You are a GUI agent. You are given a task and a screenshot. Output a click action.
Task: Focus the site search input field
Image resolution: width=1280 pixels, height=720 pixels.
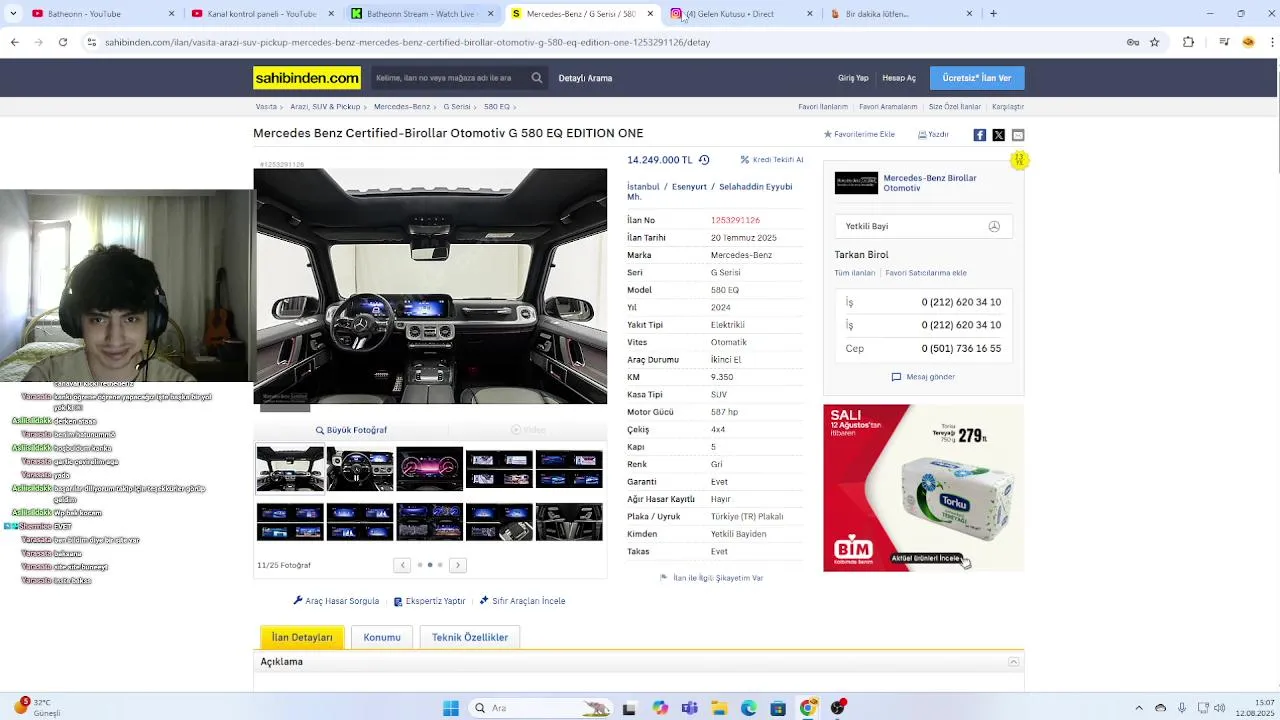tap(450, 78)
